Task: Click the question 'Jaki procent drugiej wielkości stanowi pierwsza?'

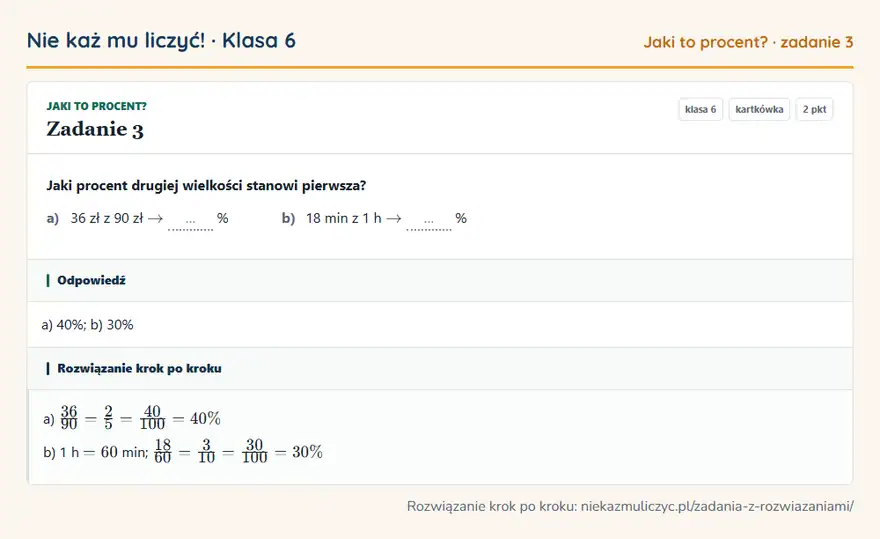Action: coord(206,186)
